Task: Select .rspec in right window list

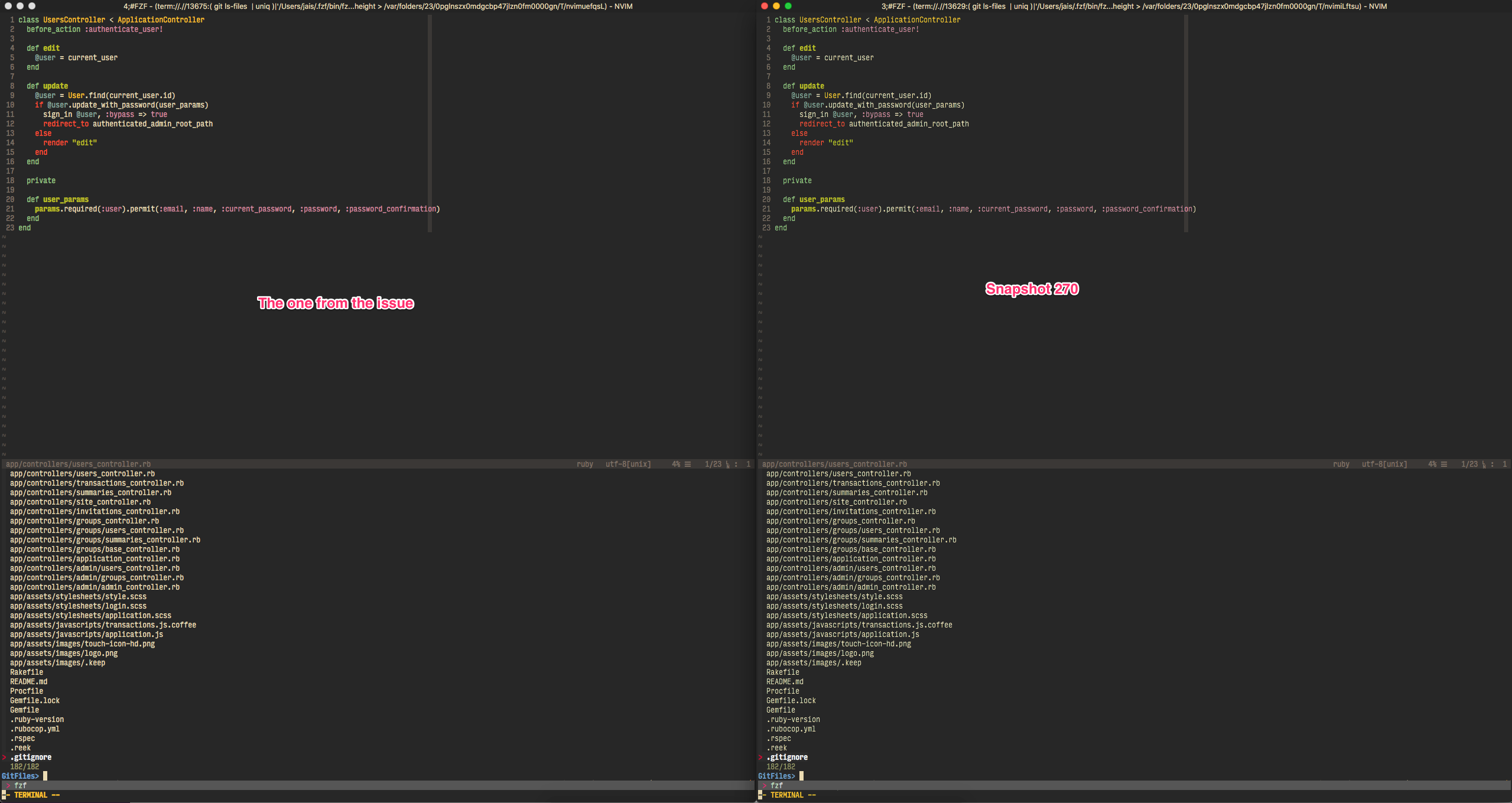Action: click(x=779, y=738)
